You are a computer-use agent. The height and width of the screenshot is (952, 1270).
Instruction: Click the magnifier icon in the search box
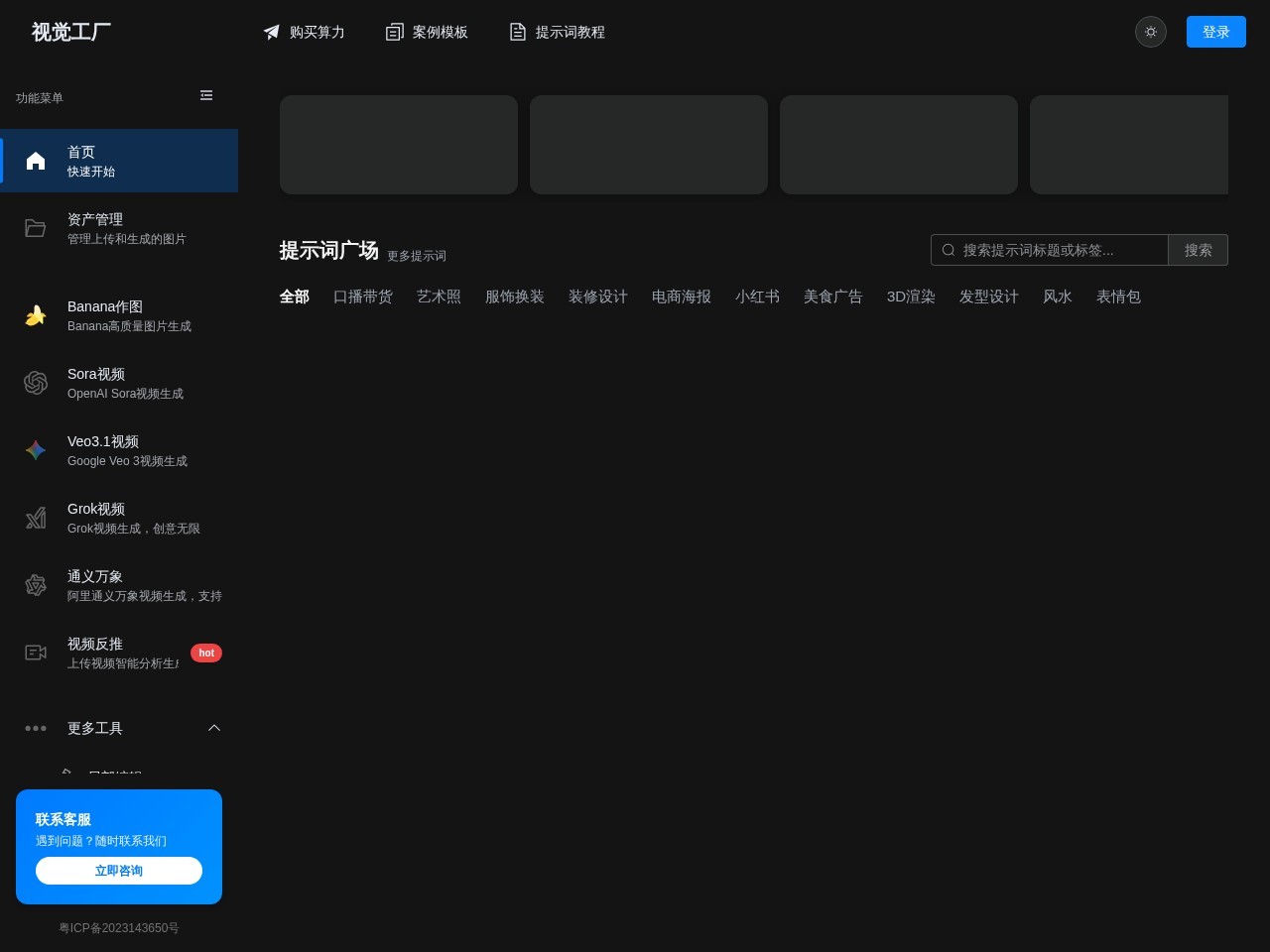point(948,250)
